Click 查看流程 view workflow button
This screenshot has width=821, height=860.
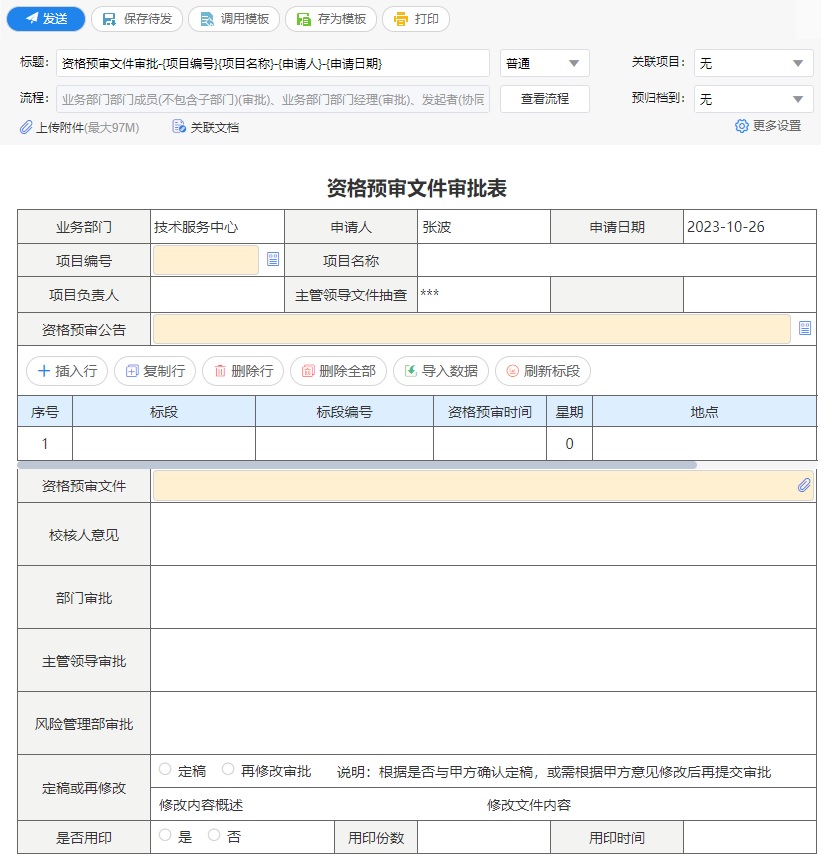(545, 99)
